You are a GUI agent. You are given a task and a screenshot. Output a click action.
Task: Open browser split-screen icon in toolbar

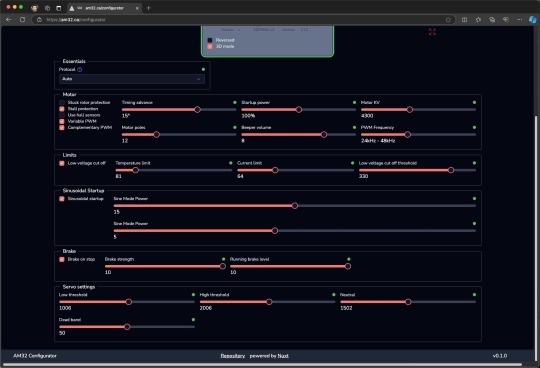click(x=464, y=20)
